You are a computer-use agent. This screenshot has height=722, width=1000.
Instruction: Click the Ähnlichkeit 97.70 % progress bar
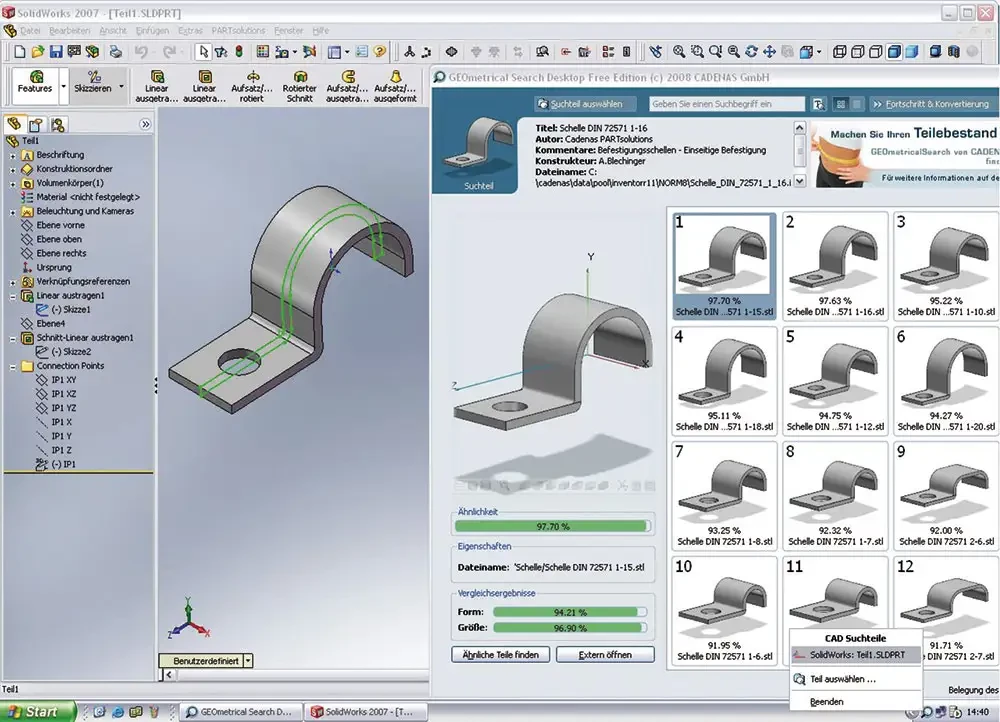[x=552, y=526]
